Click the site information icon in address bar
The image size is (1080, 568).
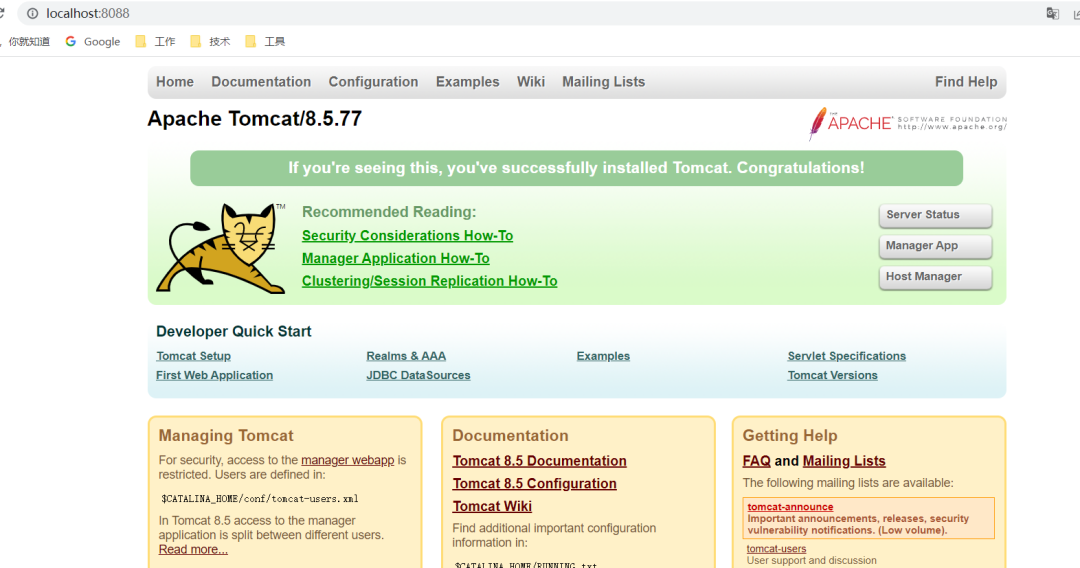(x=32, y=13)
